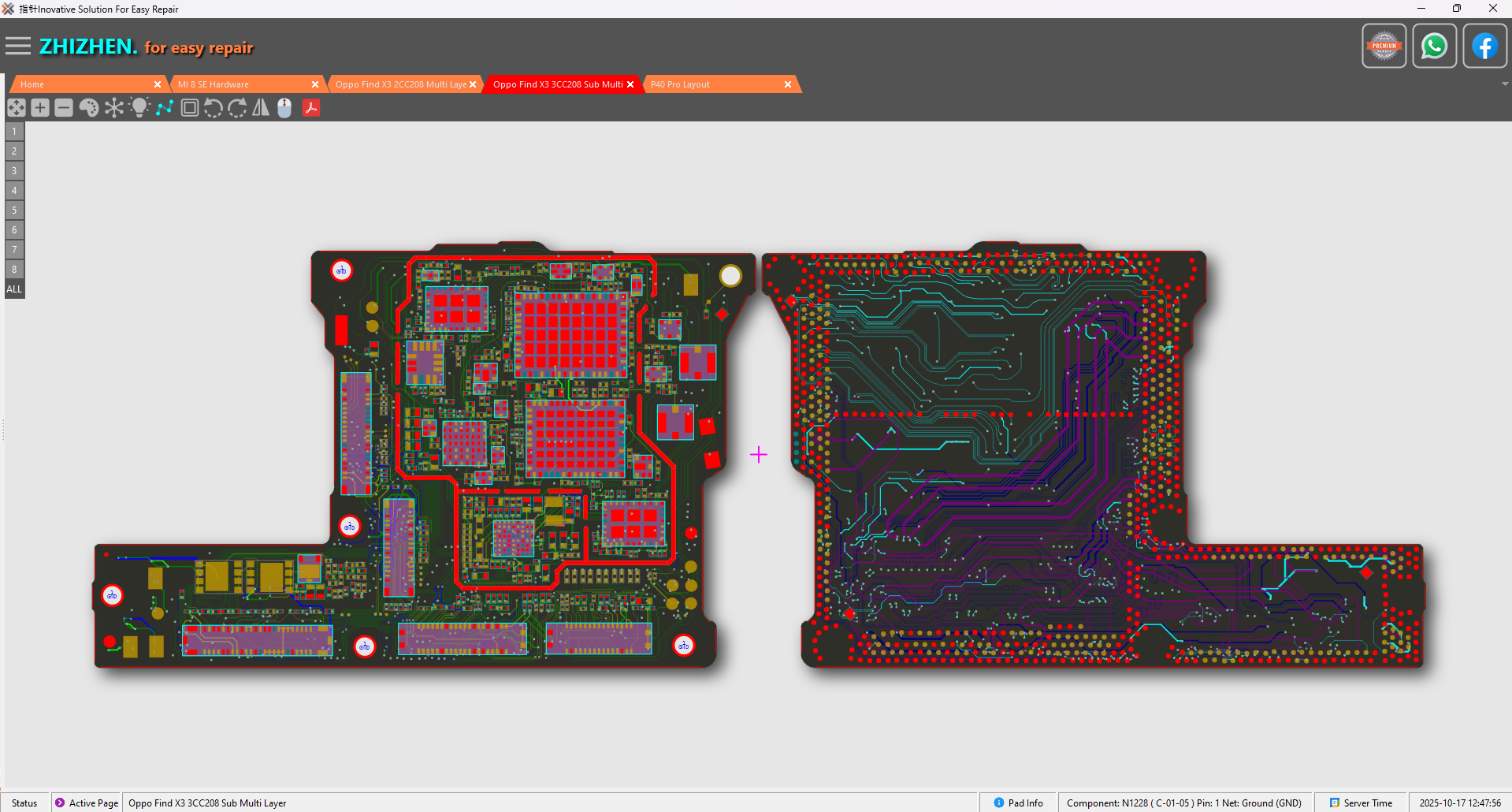Click the Pad Info blue icon

999,803
